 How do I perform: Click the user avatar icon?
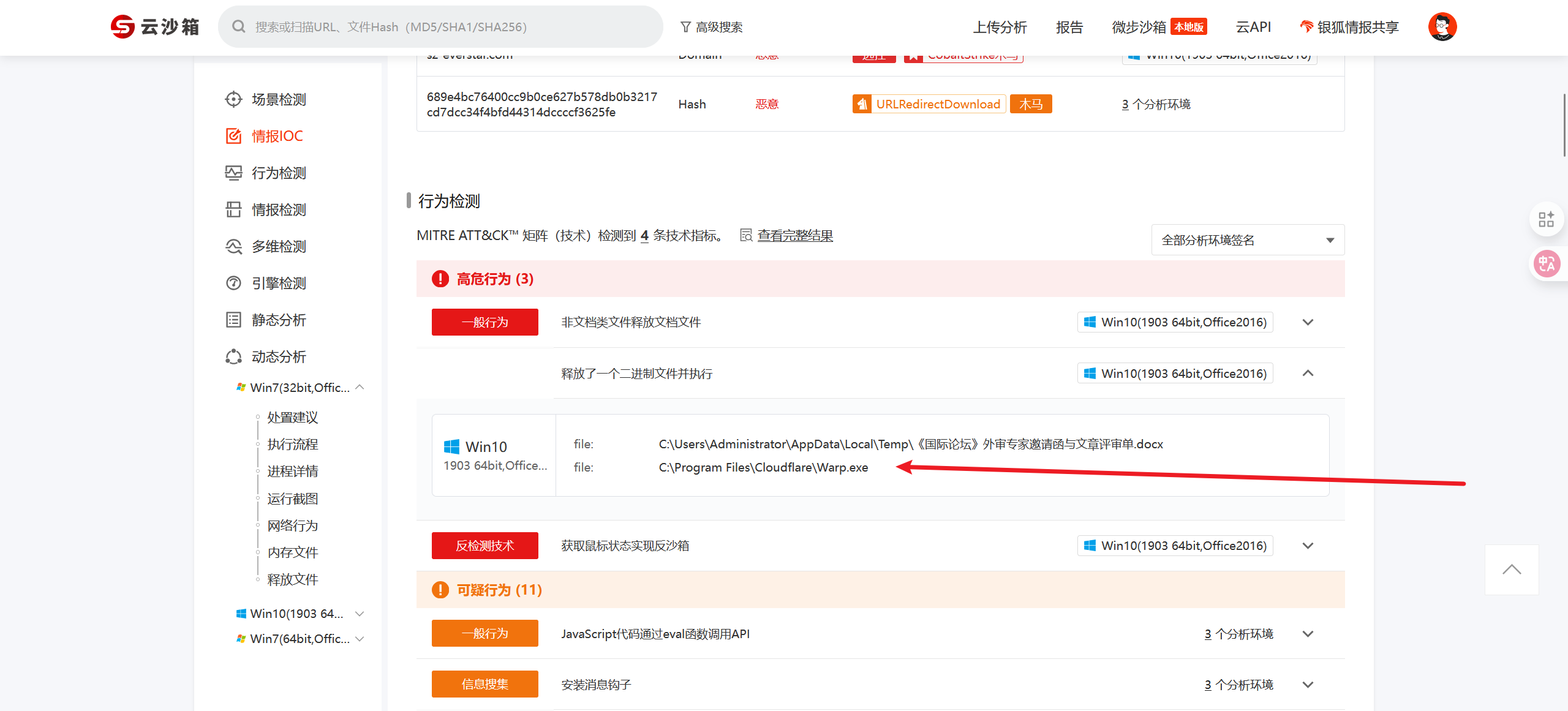pos(1442,27)
